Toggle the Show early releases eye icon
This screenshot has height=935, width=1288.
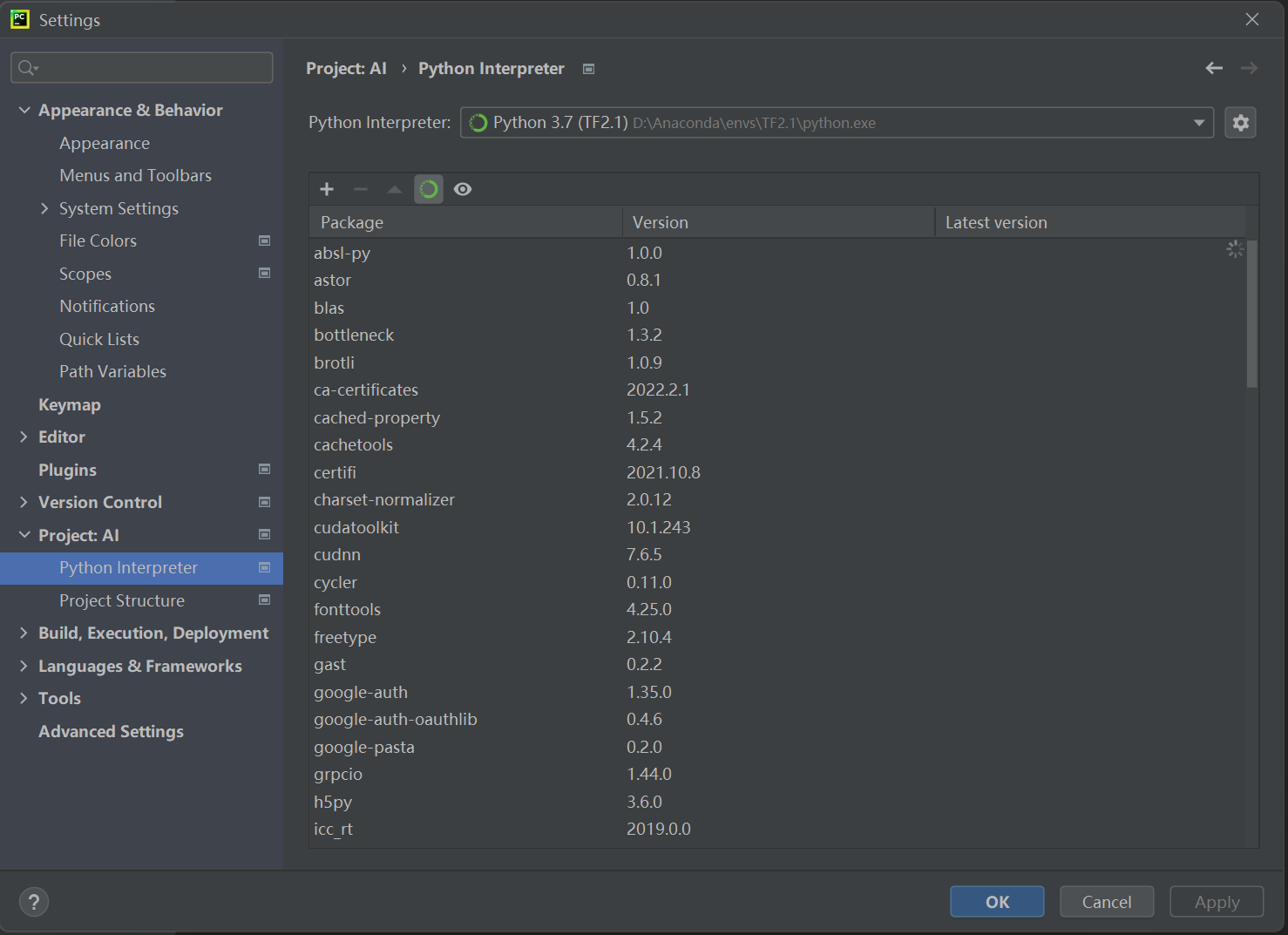click(463, 189)
